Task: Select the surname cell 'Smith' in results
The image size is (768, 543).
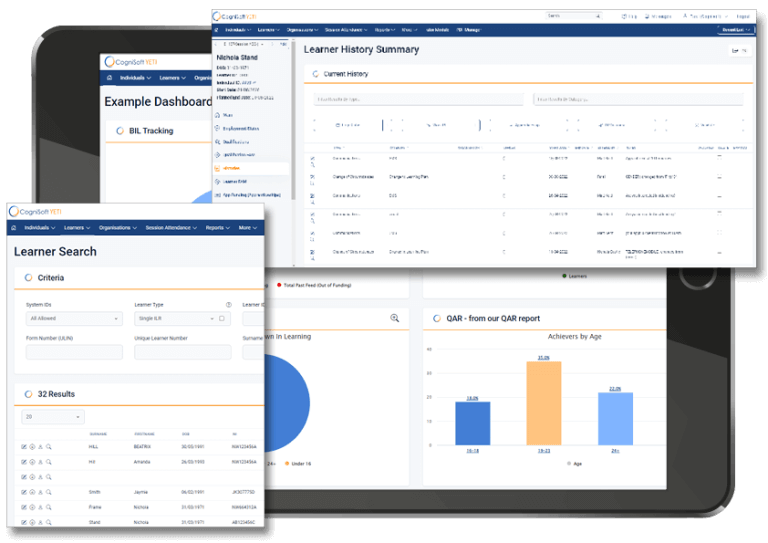Action: coord(95,492)
